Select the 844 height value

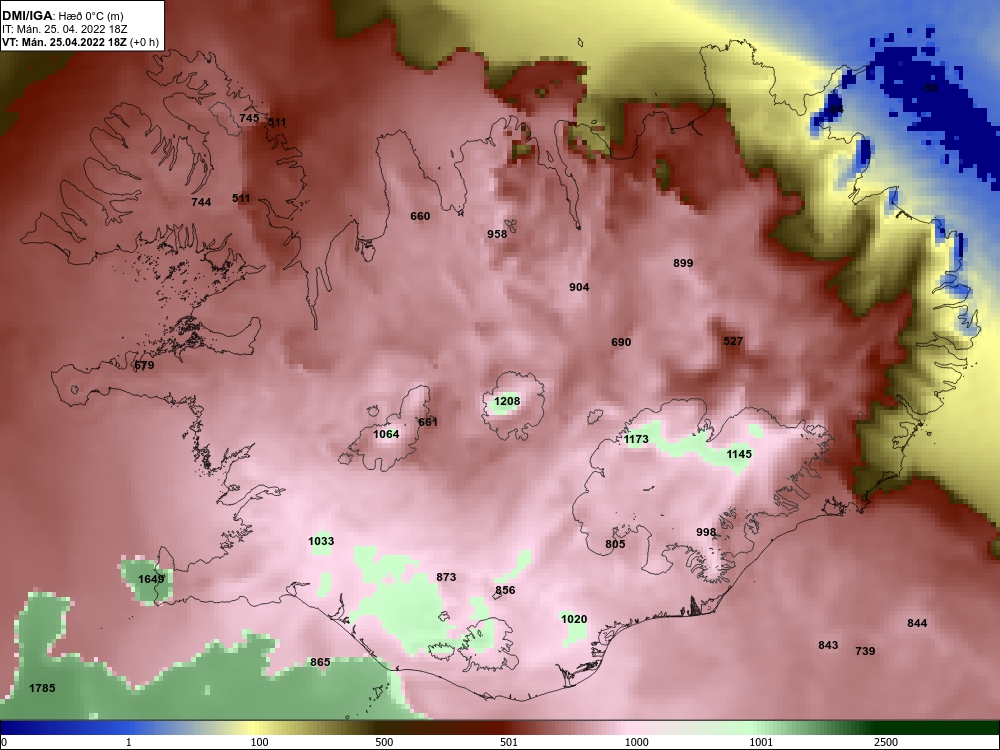click(x=917, y=623)
